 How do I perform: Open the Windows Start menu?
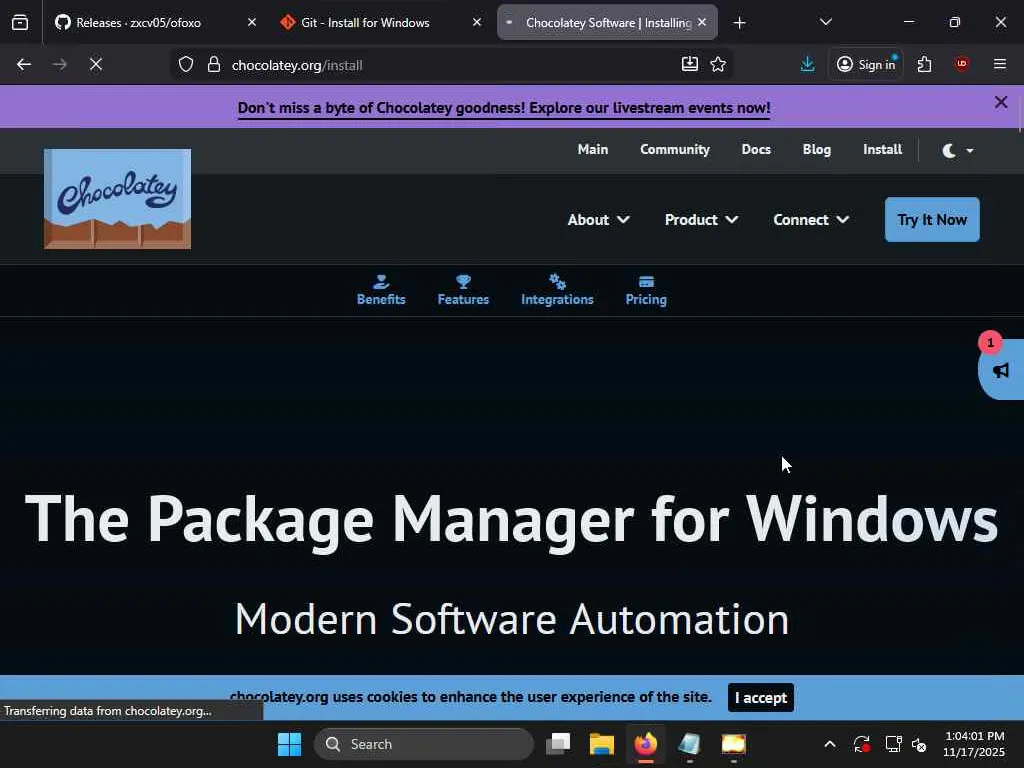[x=289, y=744]
